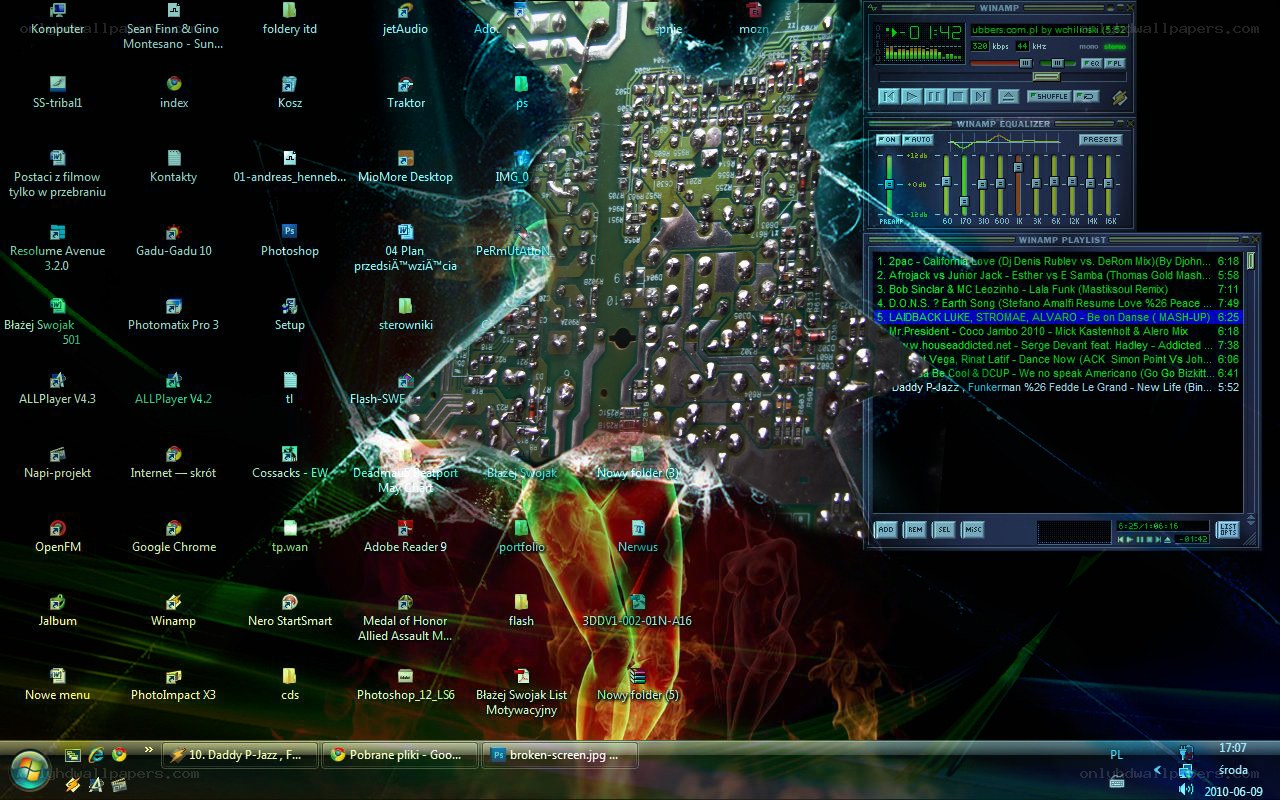This screenshot has height=800, width=1280.
Task: Skip to next track in Winamp
Action: 980,97
